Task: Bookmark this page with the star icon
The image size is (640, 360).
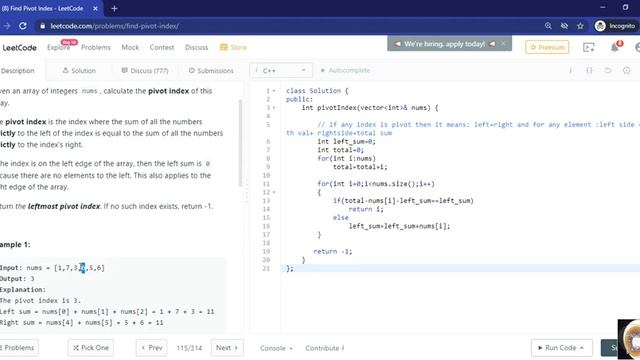Action: (580, 26)
